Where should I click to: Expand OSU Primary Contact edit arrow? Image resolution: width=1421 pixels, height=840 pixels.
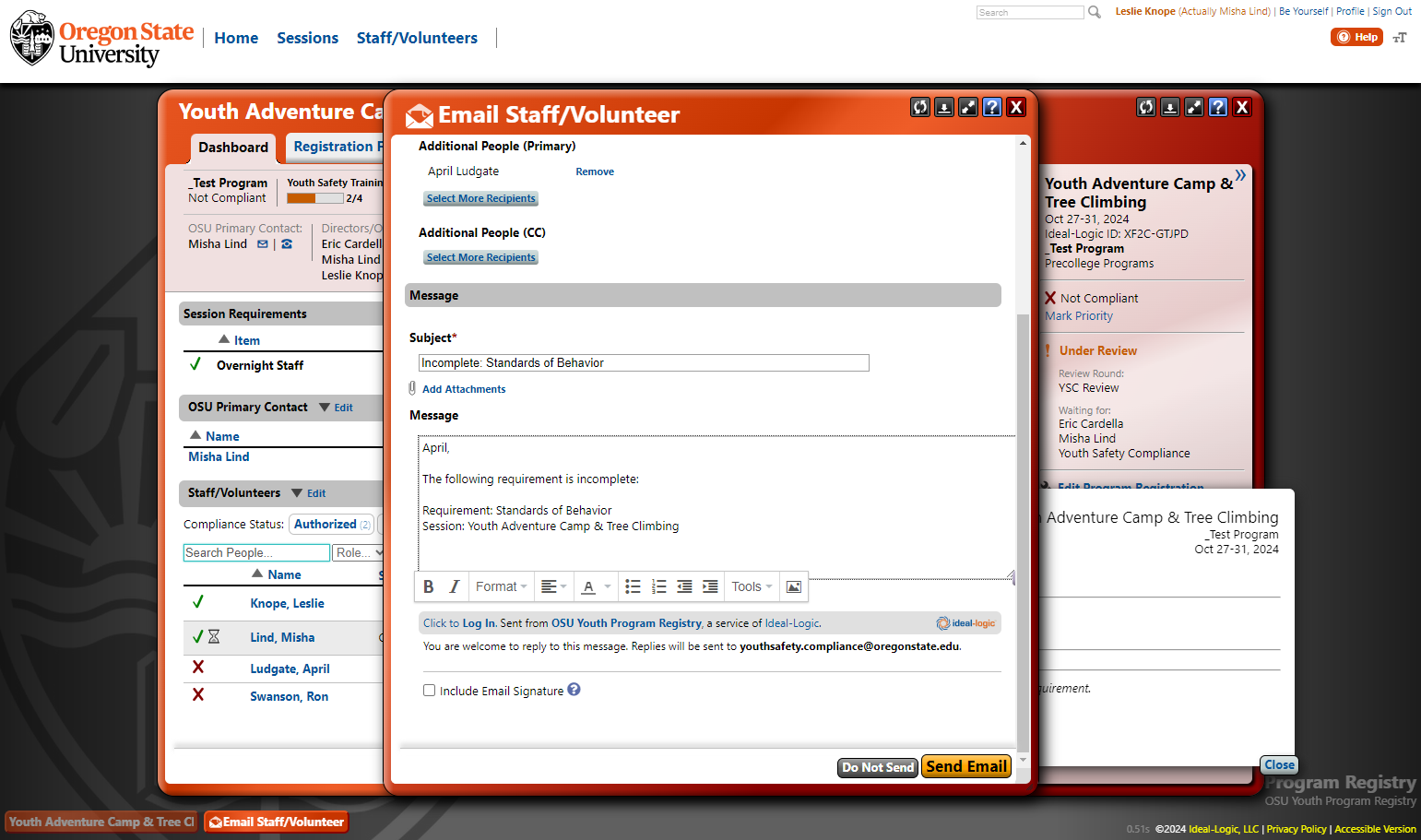click(x=325, y=407)
